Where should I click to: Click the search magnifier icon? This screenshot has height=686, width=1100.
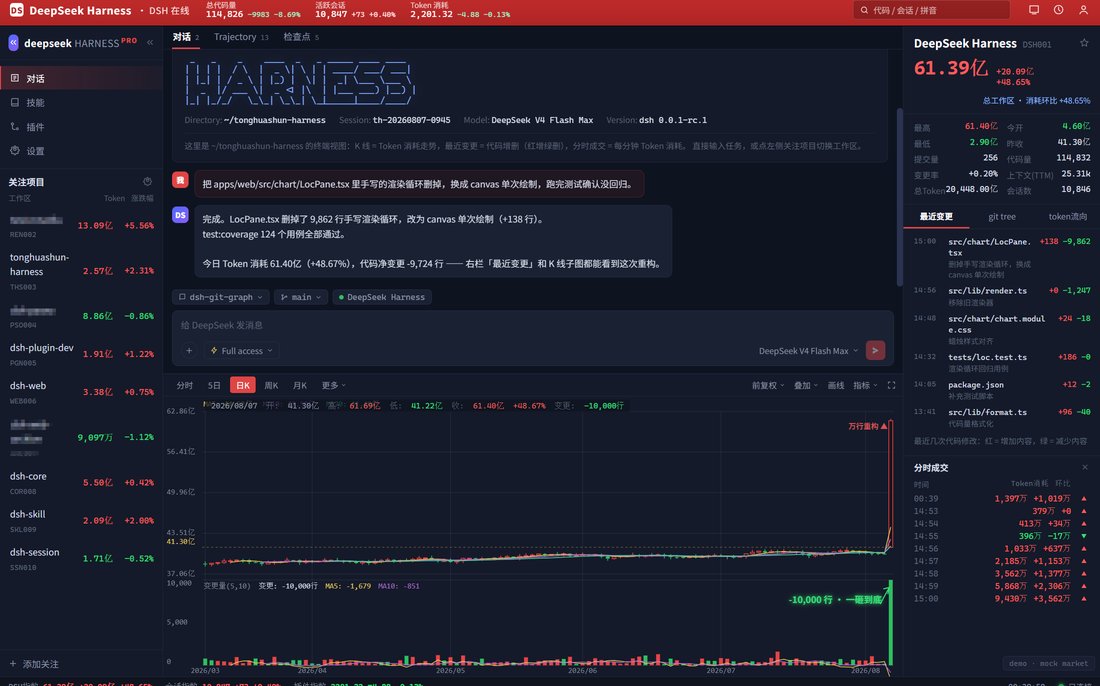pyautogui.click(x=864, y=11)
